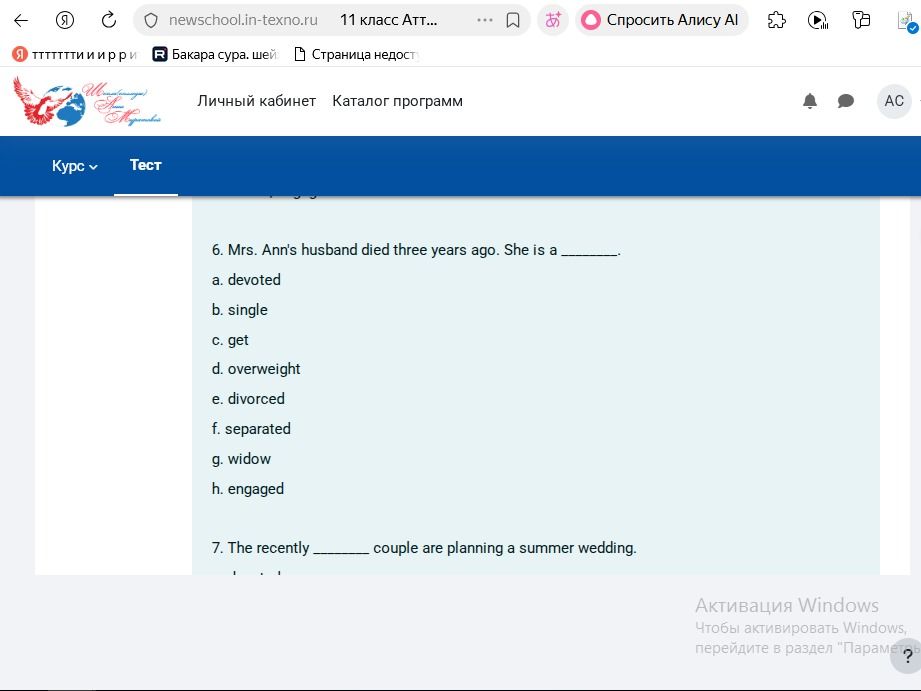Click the newschool.in-texno.ru address field
This screenshot has width=921, height=691.
pyautogui.click(x=243, y=20)
